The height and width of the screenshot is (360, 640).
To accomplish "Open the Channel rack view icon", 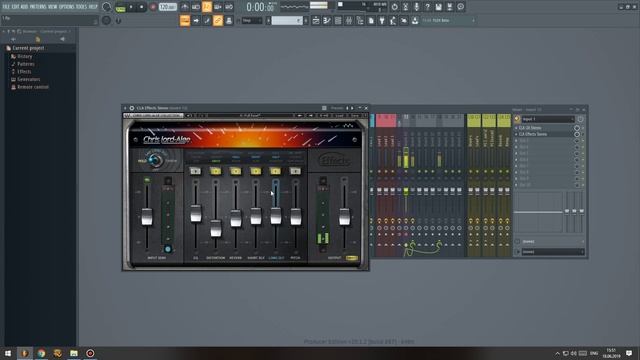I will tap(338, 20).
